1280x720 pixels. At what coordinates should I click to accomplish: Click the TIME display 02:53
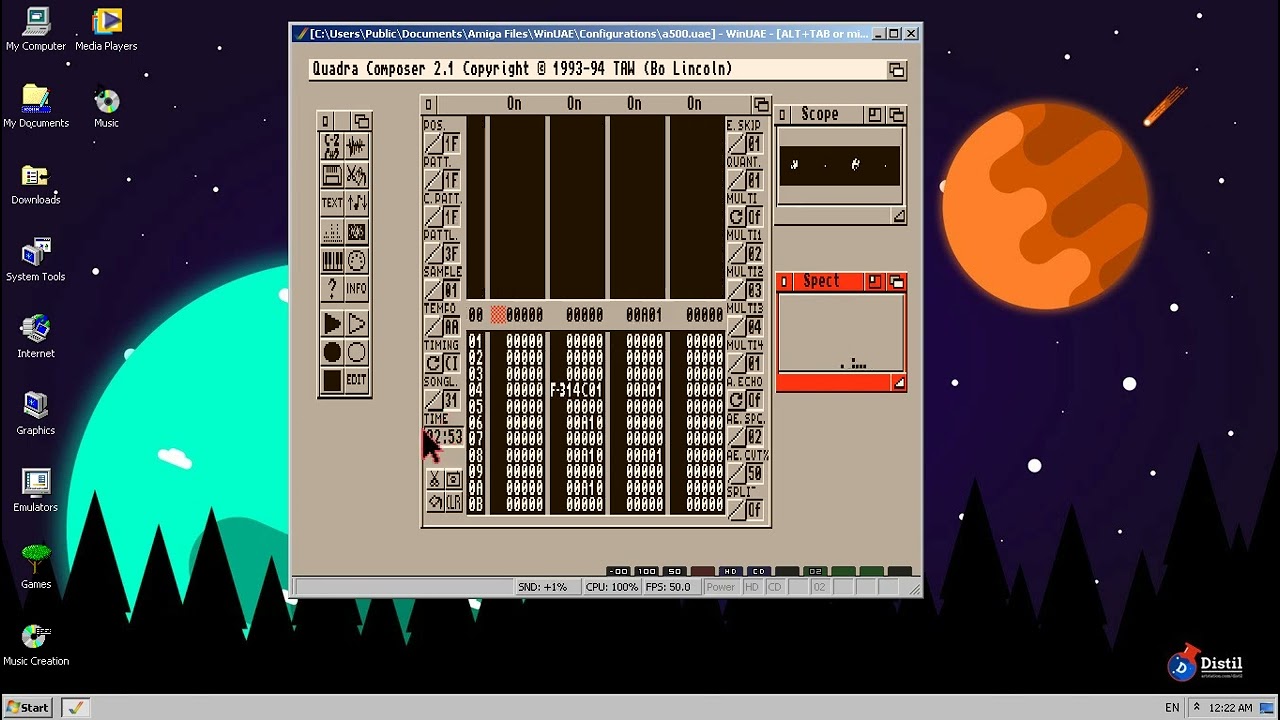coord(443,438)
